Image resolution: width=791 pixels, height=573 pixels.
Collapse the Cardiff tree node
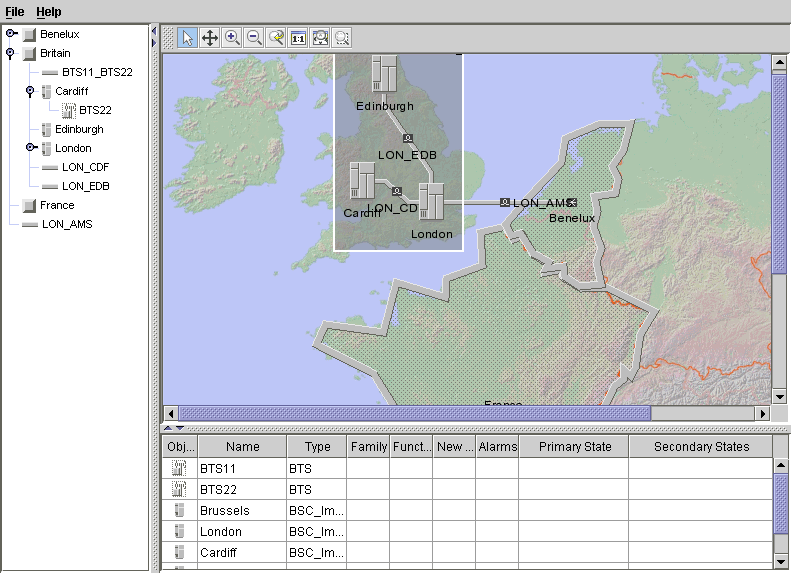tap(30, 91)
